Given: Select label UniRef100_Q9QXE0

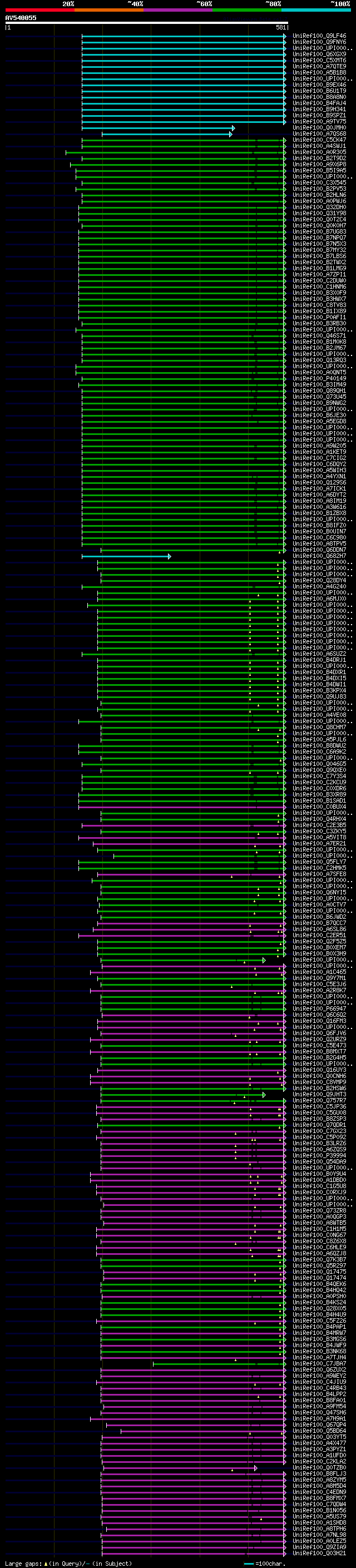Looking at the screenshot, I should coord(319,770).
